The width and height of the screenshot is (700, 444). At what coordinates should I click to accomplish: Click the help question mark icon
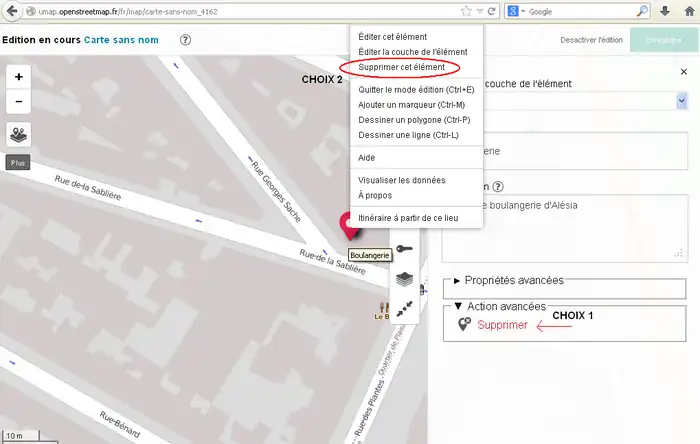[186, 40]
